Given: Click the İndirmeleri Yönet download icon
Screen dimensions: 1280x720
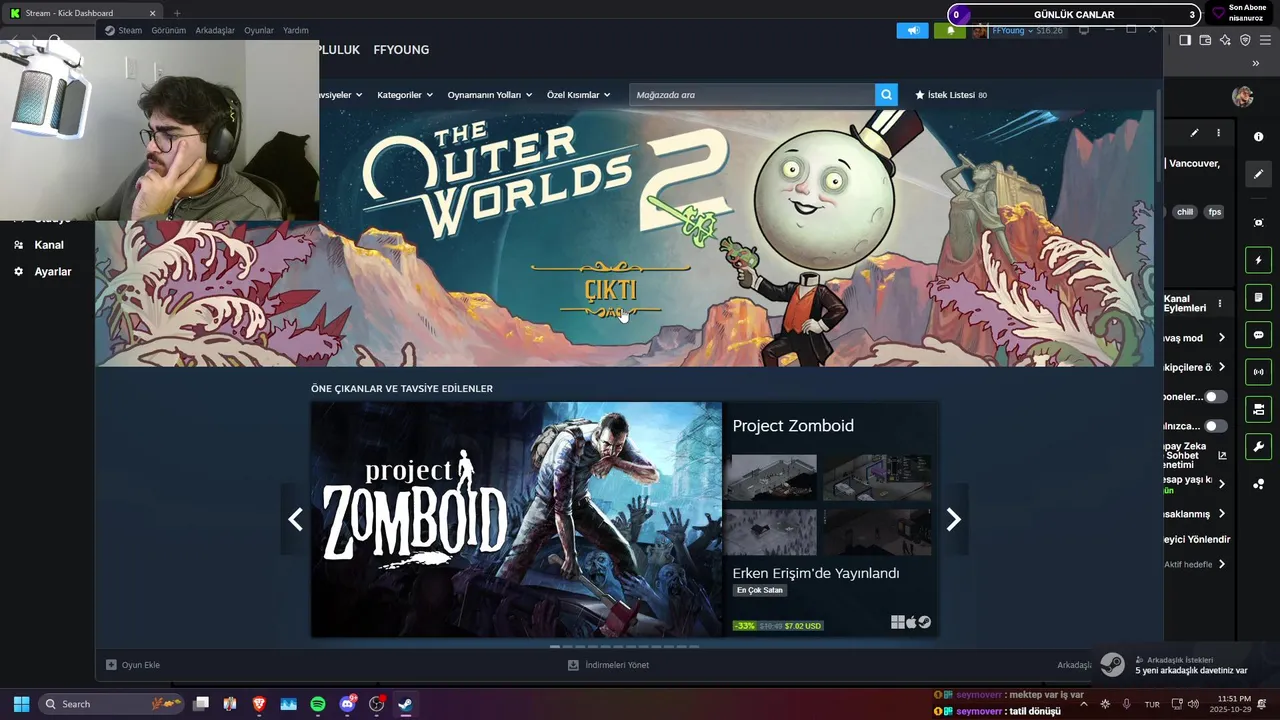Looking at the screenshot, I should (x=573, y=665).
